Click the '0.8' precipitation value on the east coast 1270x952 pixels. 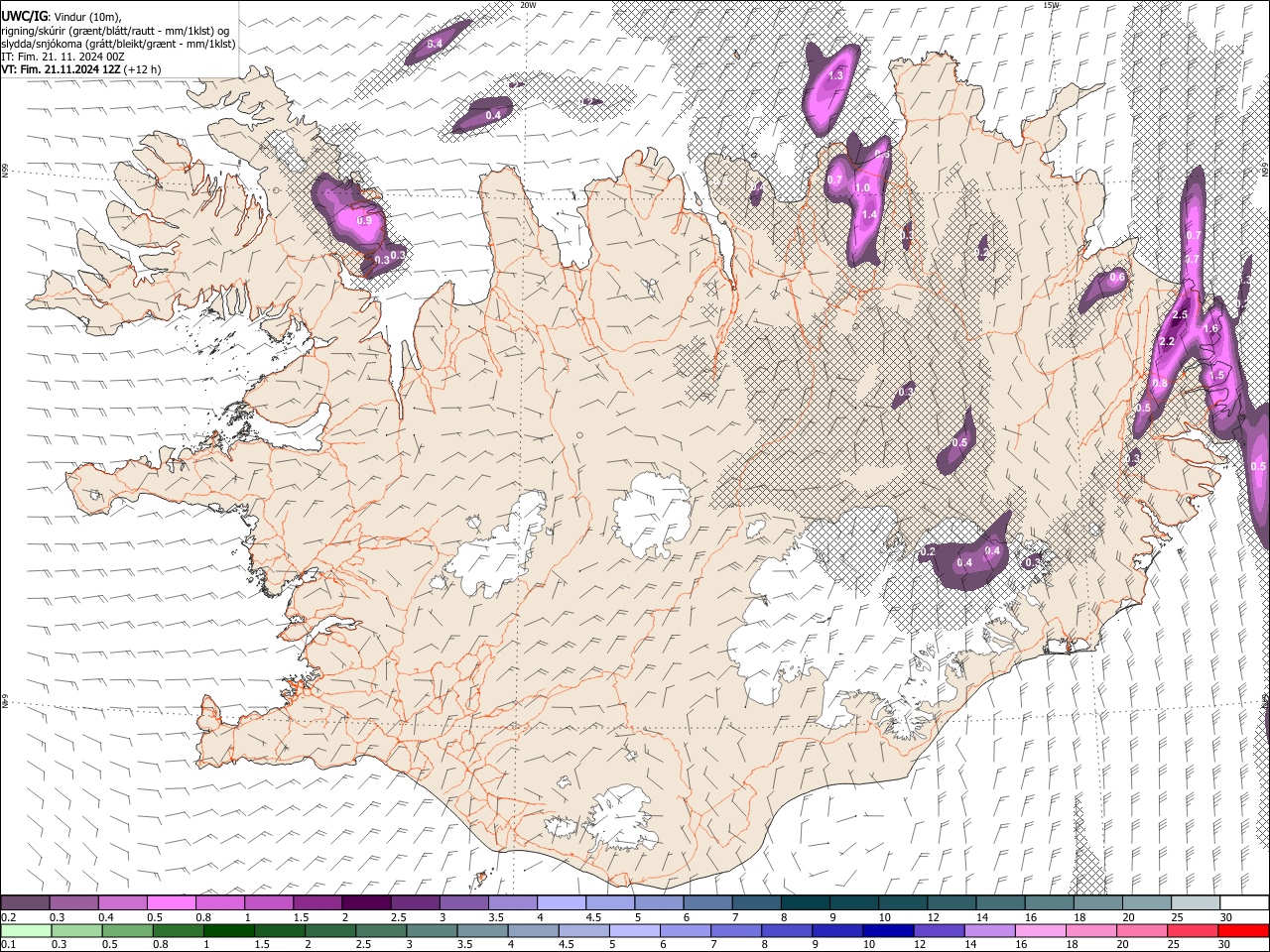1159,383
